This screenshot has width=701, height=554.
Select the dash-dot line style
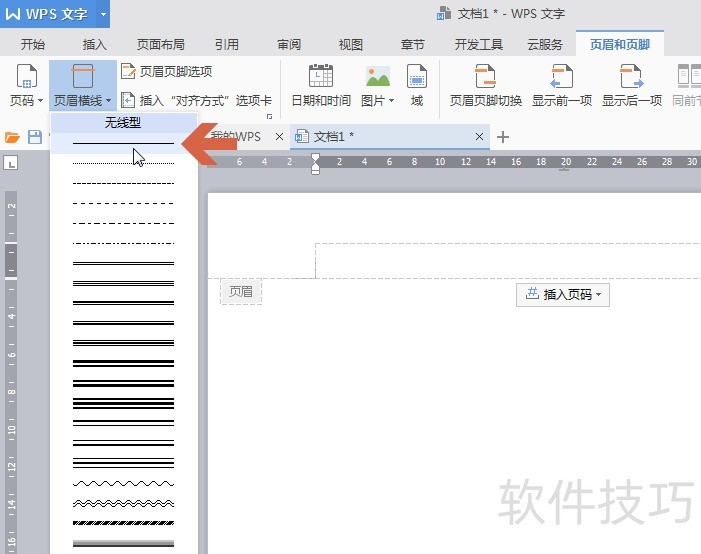[123, 223]
